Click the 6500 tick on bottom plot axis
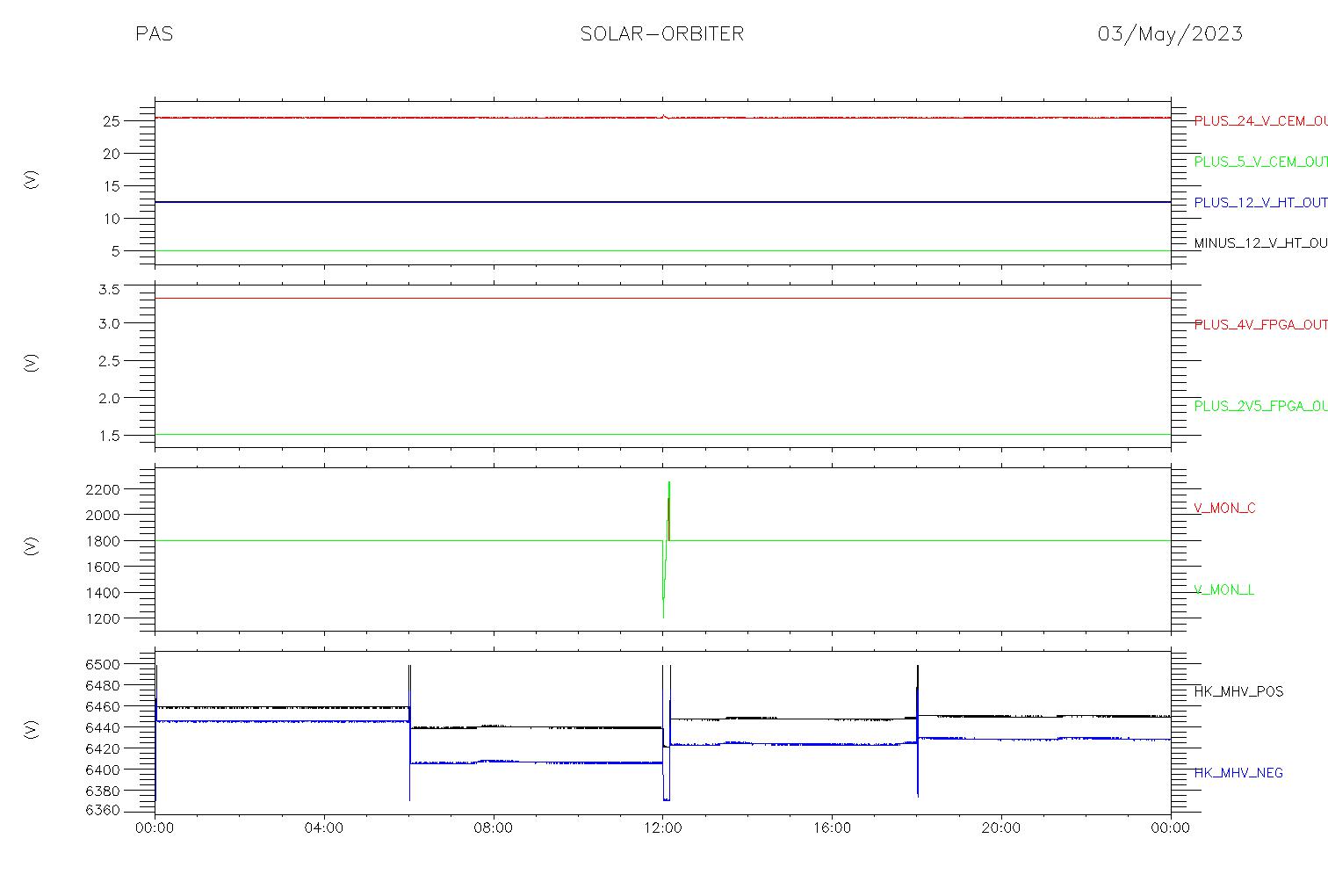 tap(103, 664)
